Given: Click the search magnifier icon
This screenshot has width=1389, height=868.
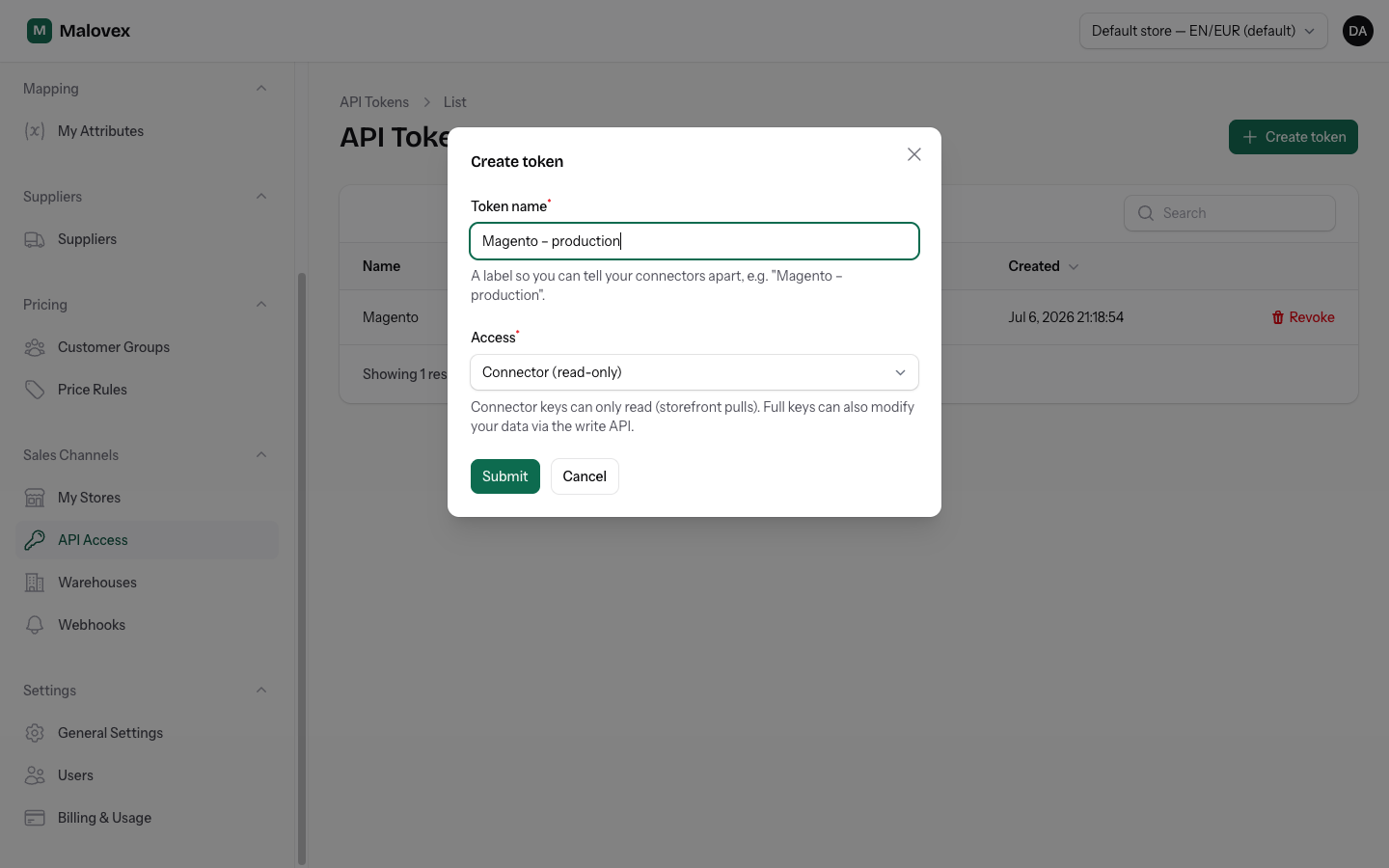Looking at the screenshot, I should pos(1146,213).
